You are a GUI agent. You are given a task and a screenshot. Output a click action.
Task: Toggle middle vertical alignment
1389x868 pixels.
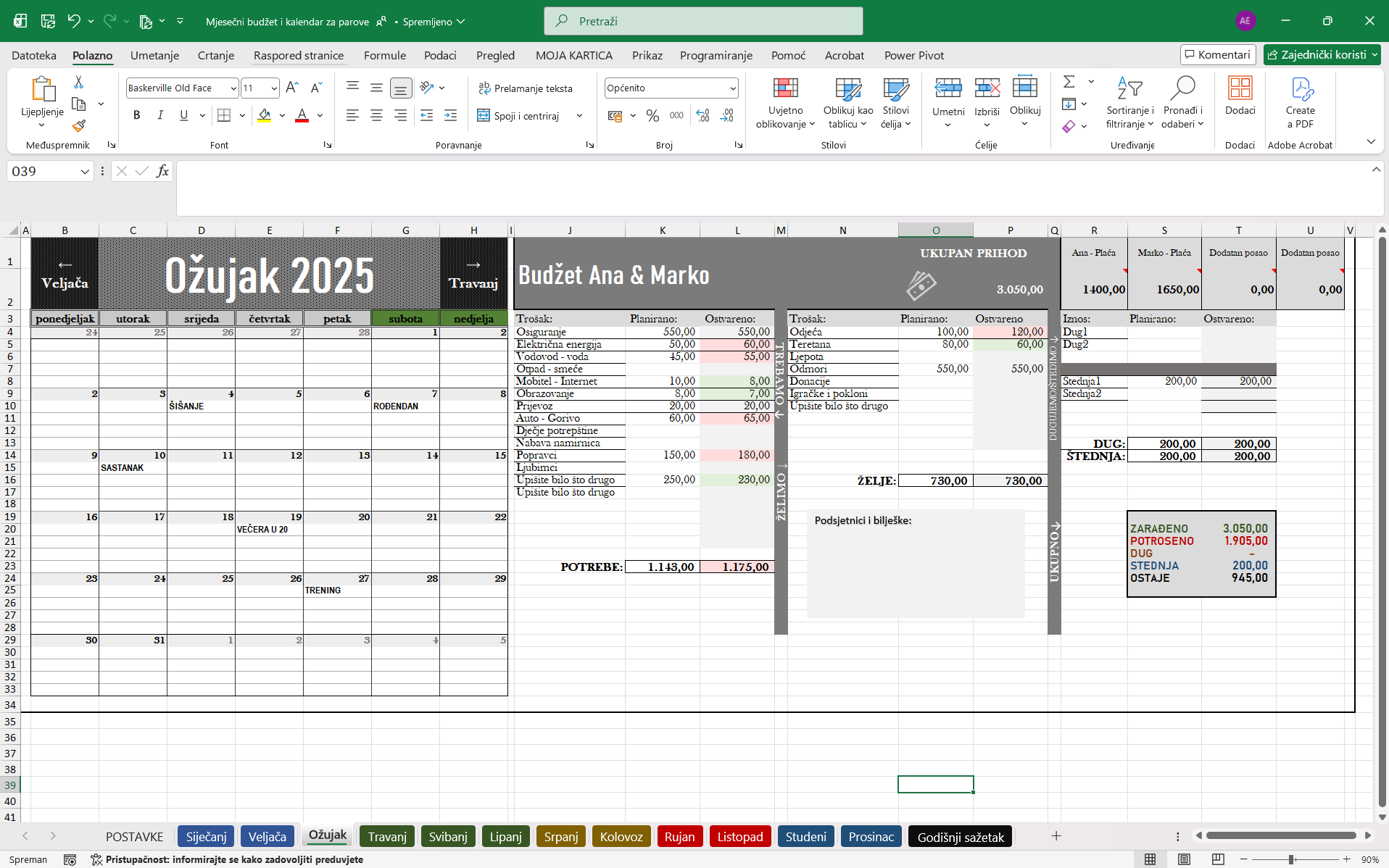click(x=376, y=88)
